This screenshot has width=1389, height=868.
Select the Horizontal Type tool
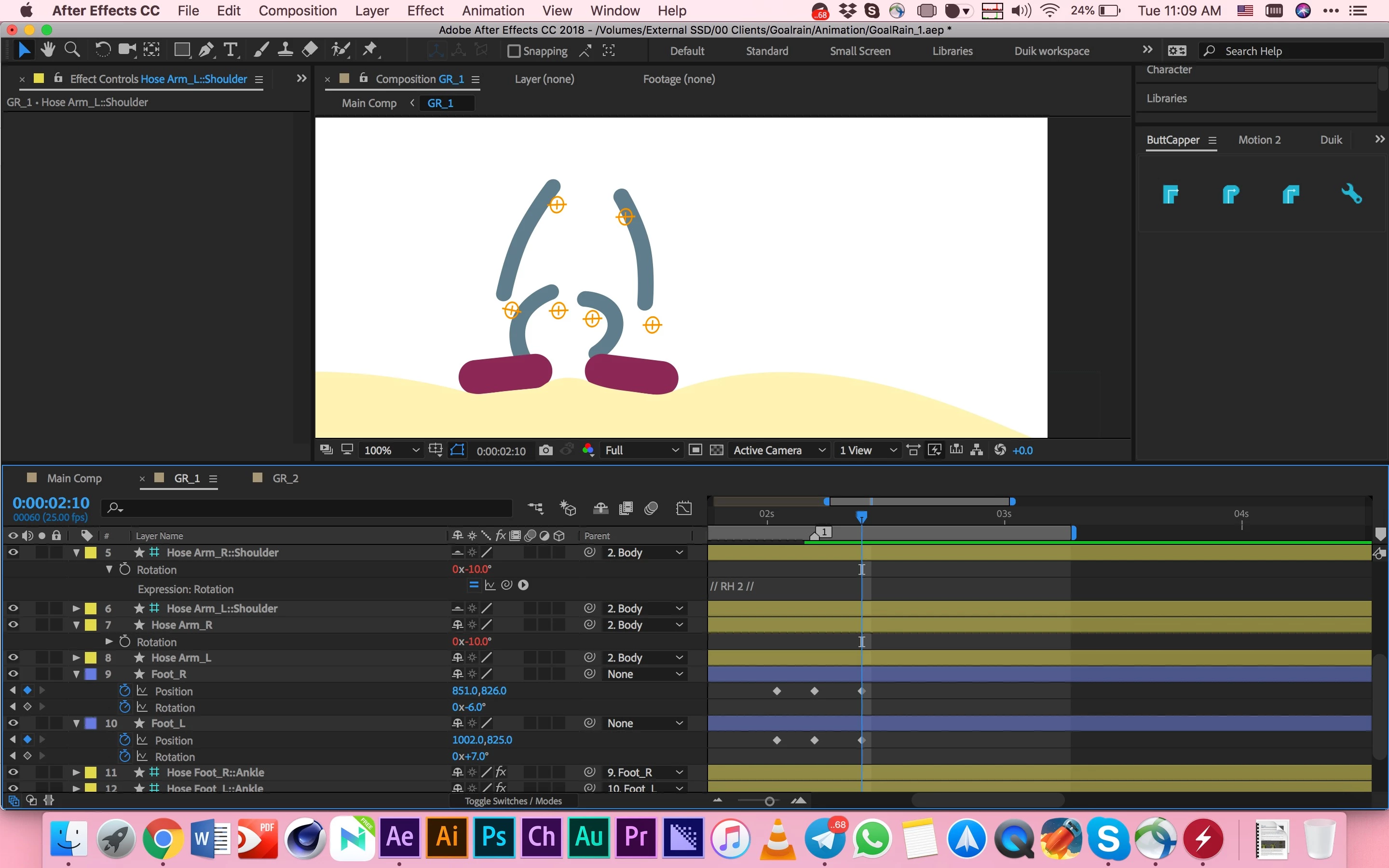point(230,51)
